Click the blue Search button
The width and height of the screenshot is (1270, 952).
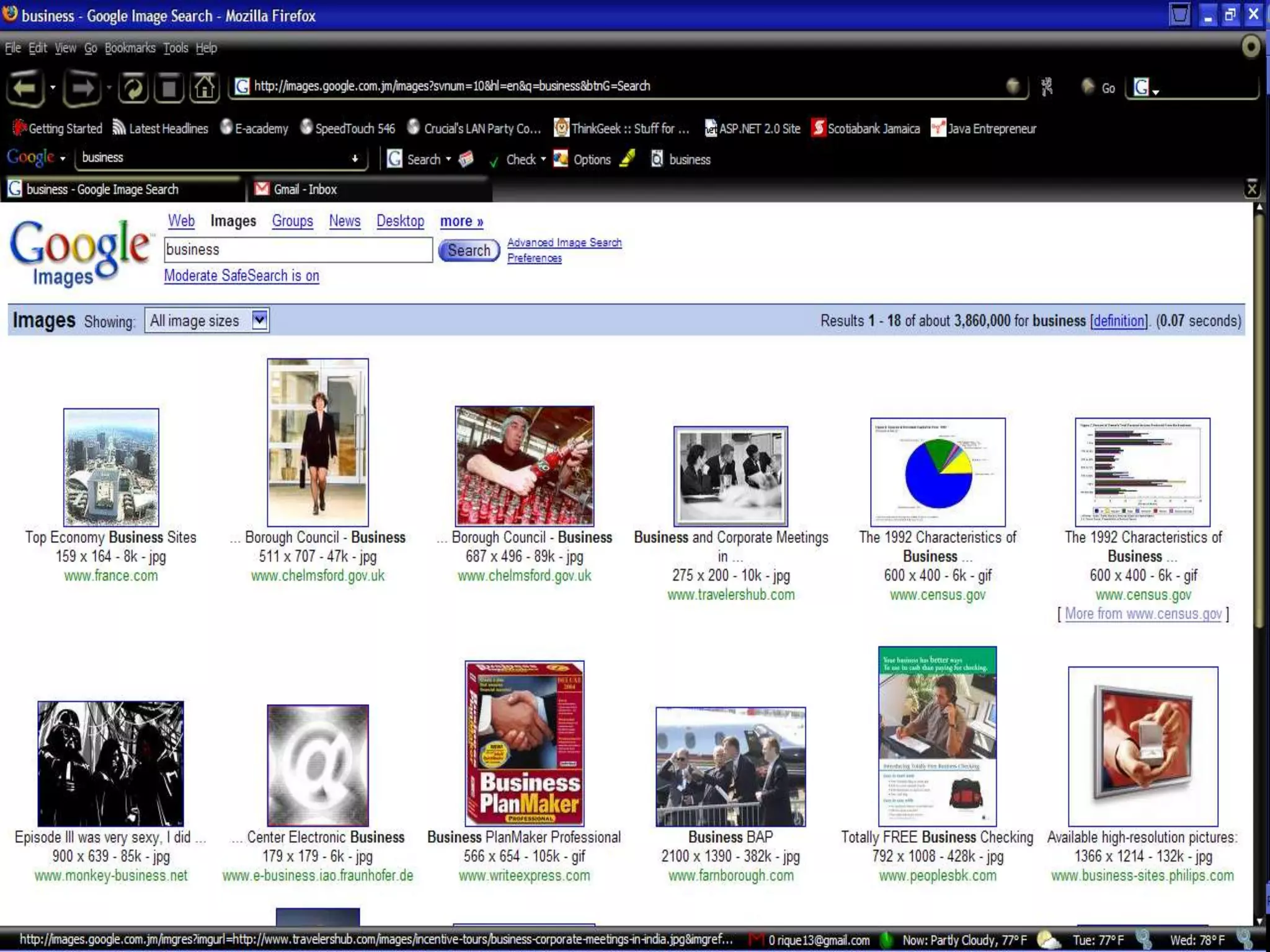pyautogui.click(x=469, y=250)
